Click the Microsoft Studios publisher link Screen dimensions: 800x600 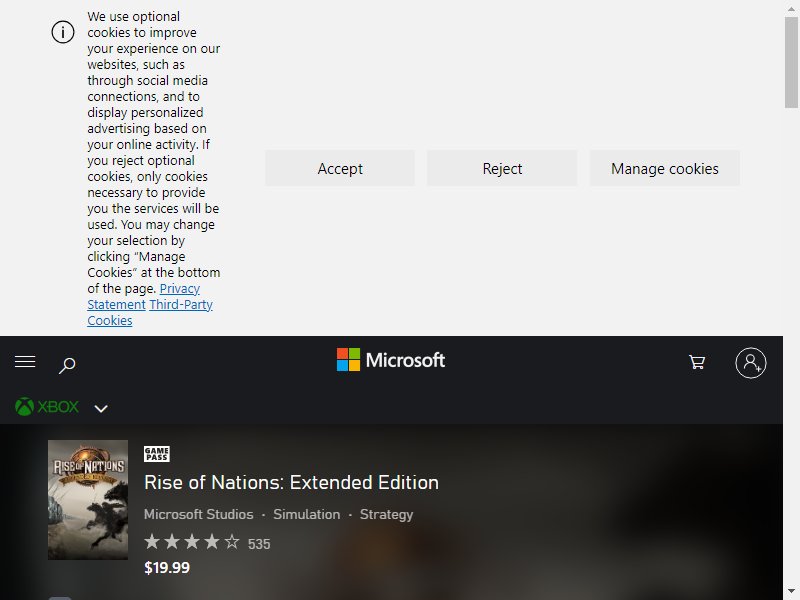(x=198, y=514)
